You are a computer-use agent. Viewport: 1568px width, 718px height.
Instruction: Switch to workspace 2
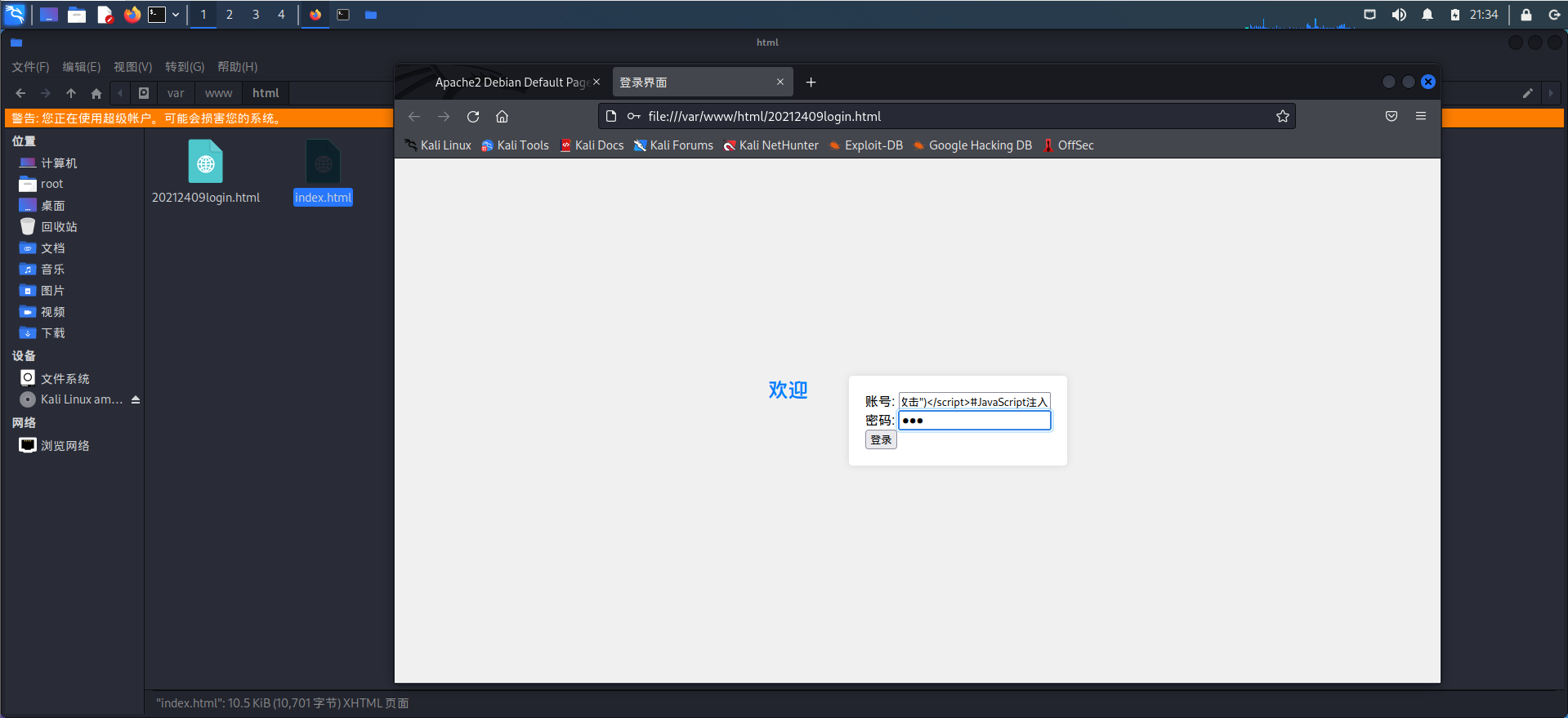point(230,15)
